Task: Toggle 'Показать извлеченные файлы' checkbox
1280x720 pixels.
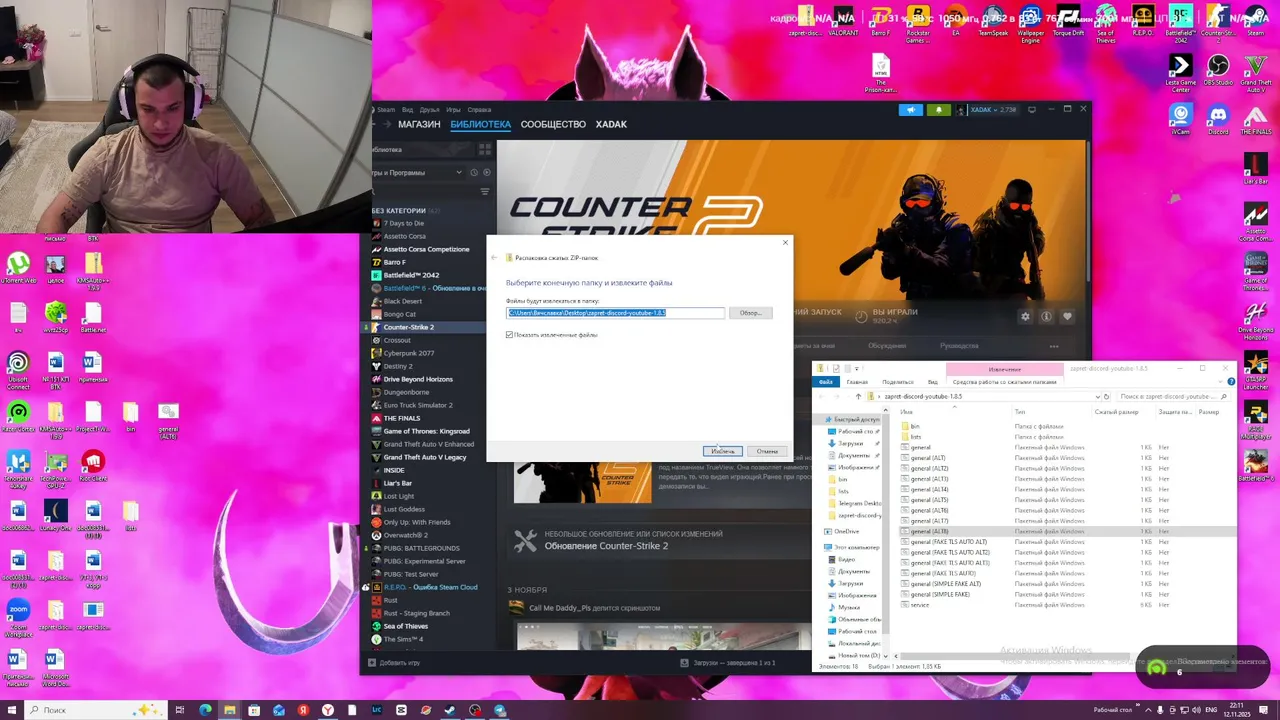Action: pyautogui.click(x=510, y=335)
